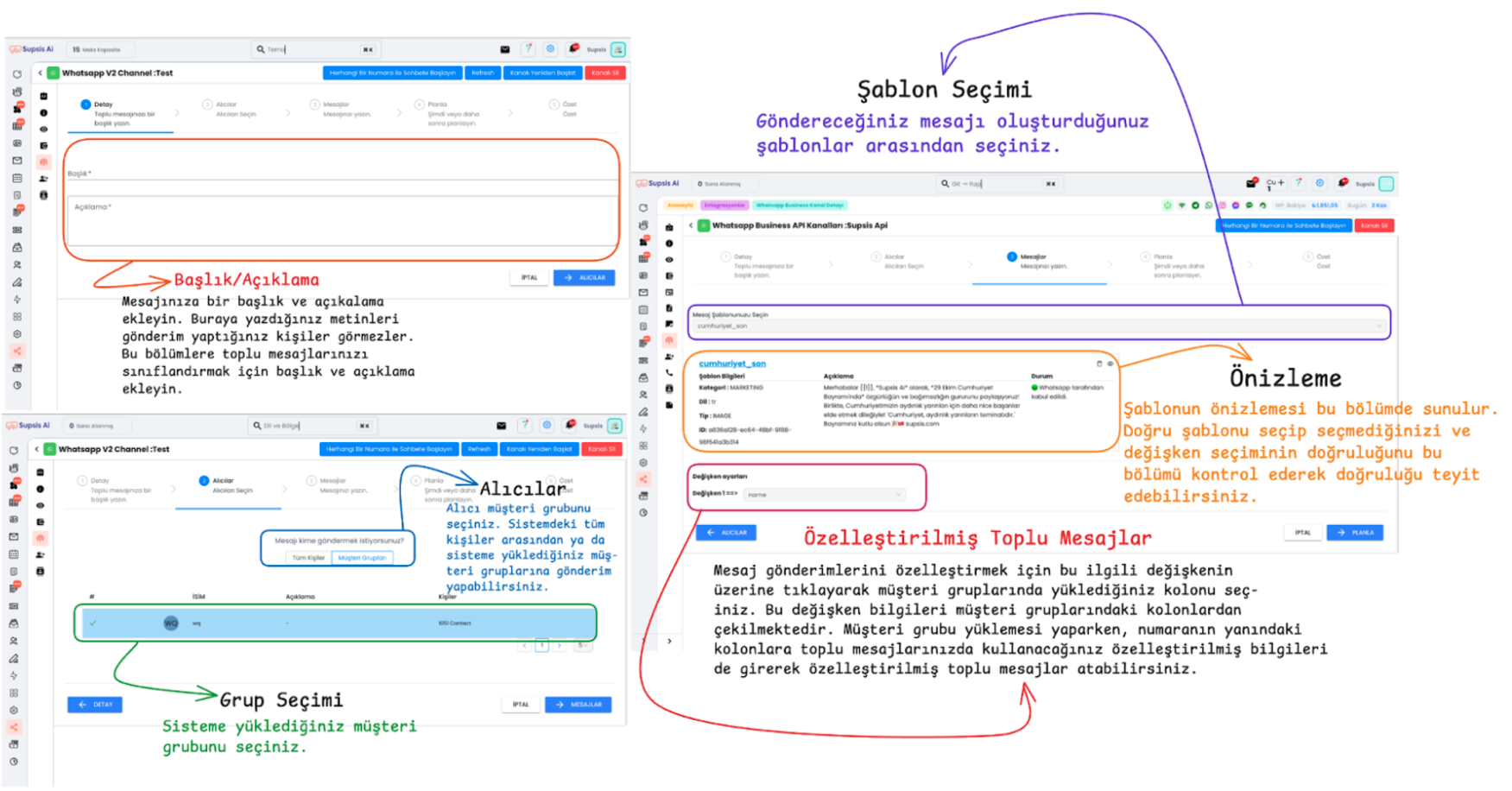Click page 1 in Alıcılar table pagination

541,646
